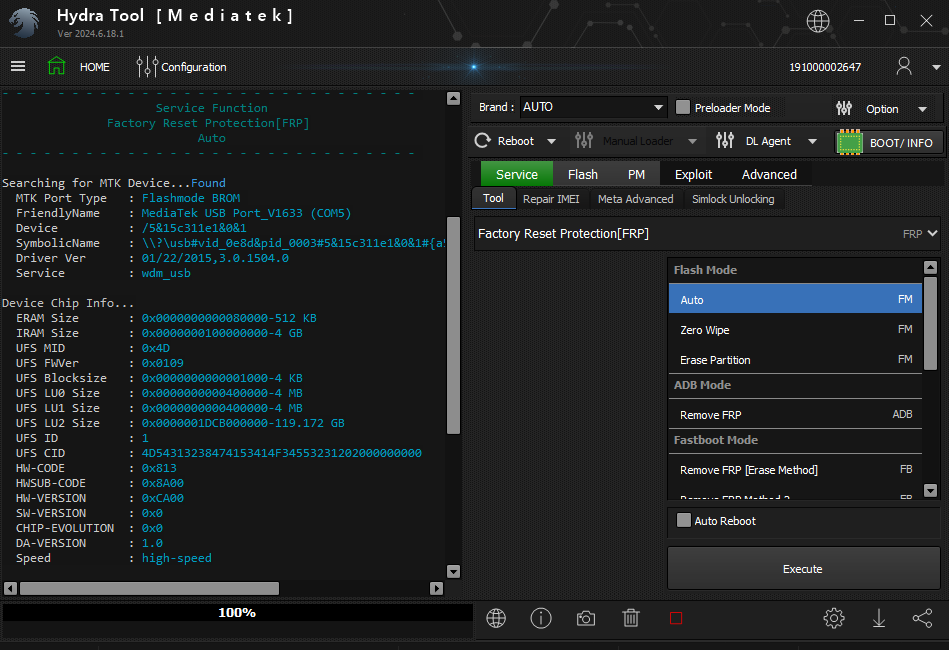Click the Reboot circular arrow icon
Viewport: 949px width, 650px height.
tap(482, 141)
